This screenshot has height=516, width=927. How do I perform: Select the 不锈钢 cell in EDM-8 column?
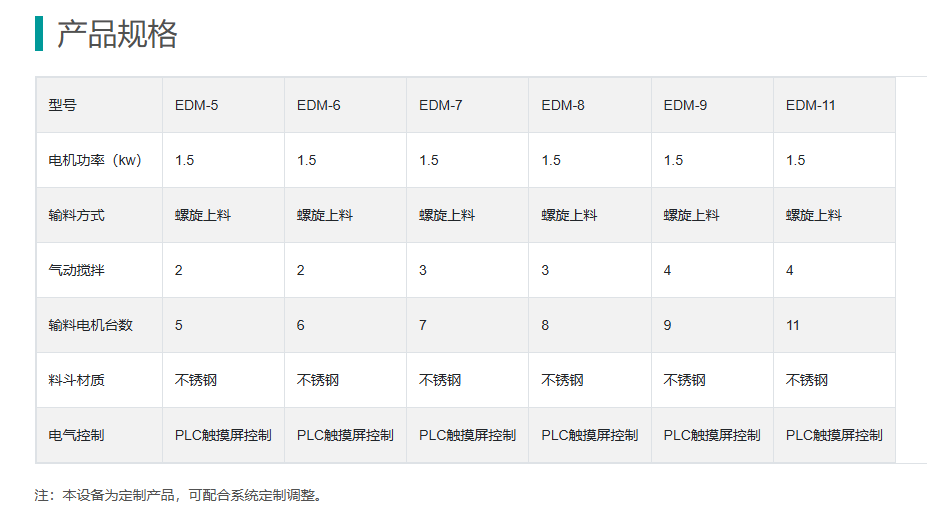click(563, 380)
